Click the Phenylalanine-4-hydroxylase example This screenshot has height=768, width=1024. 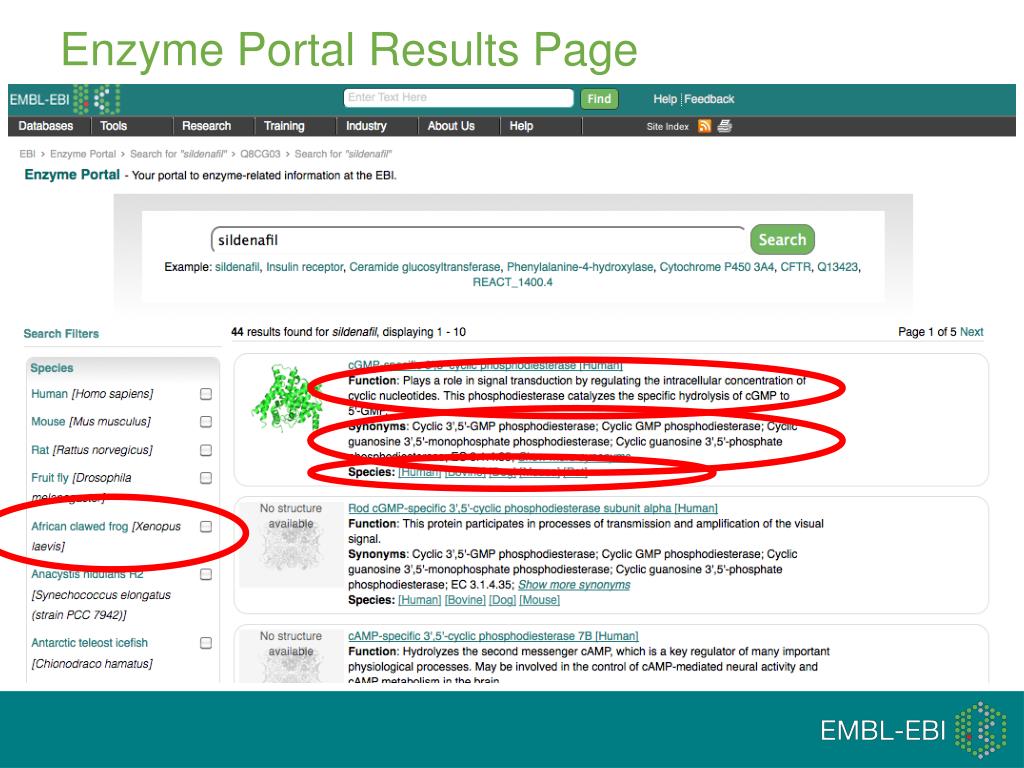click(580, 267)
